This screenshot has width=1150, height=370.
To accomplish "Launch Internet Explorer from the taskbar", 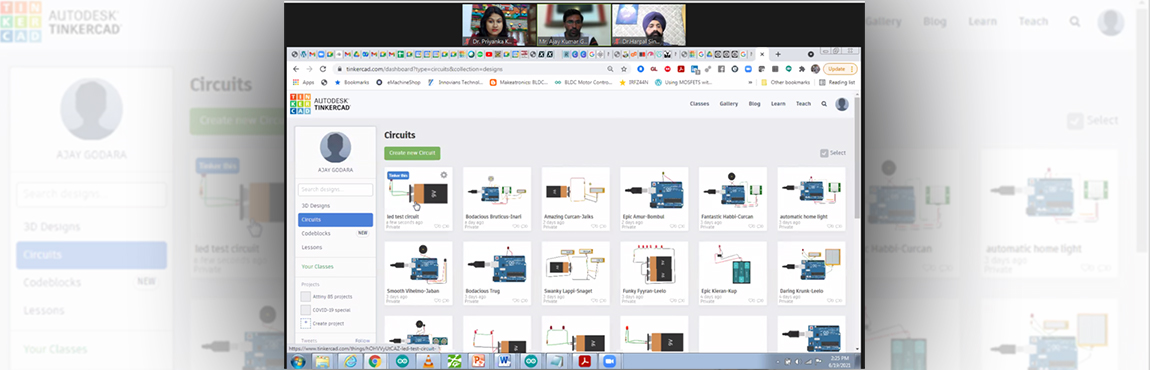I will click(350, 361).
